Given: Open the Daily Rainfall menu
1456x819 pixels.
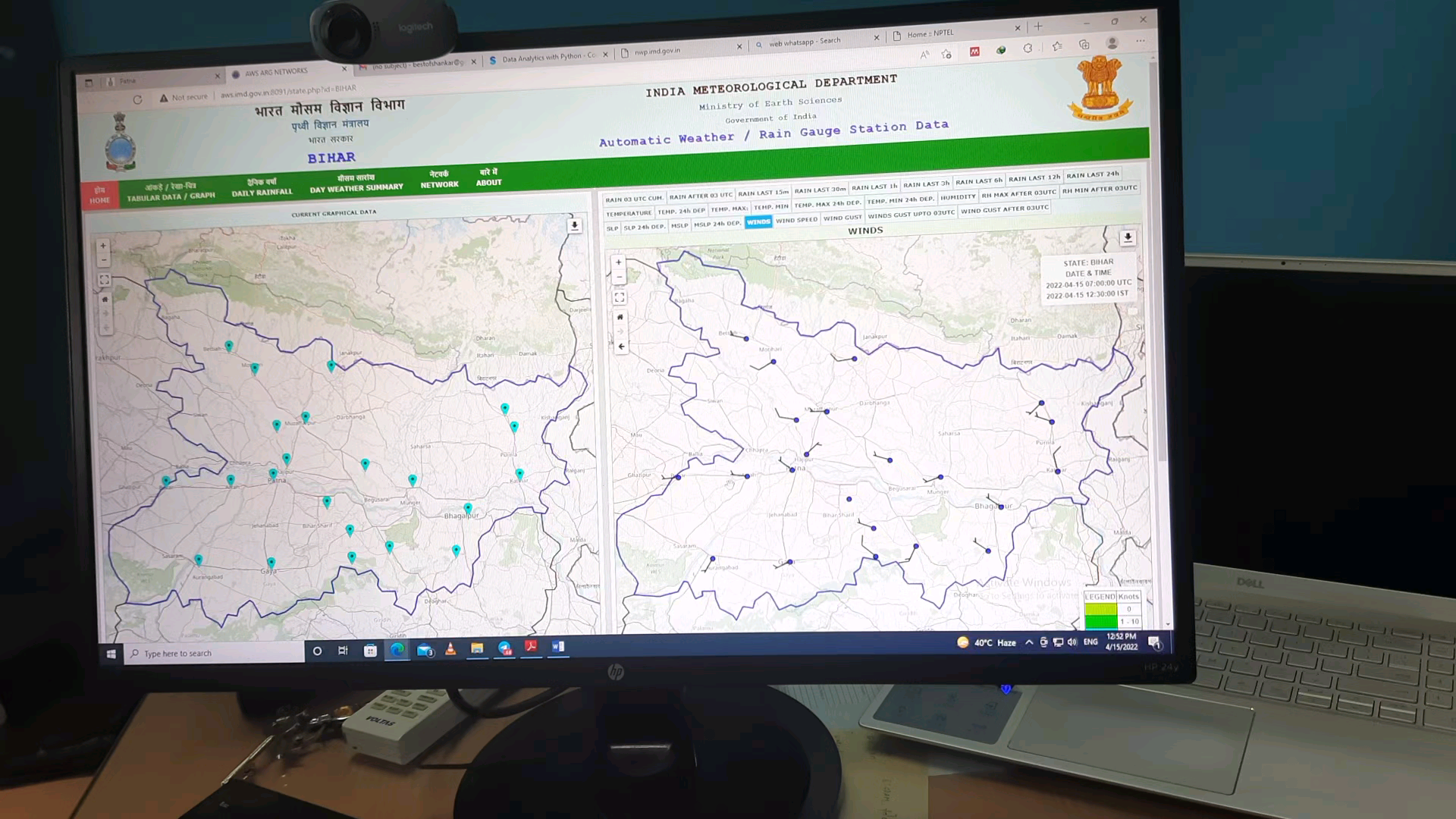Looking at the screenshot, I should [262, 187].
